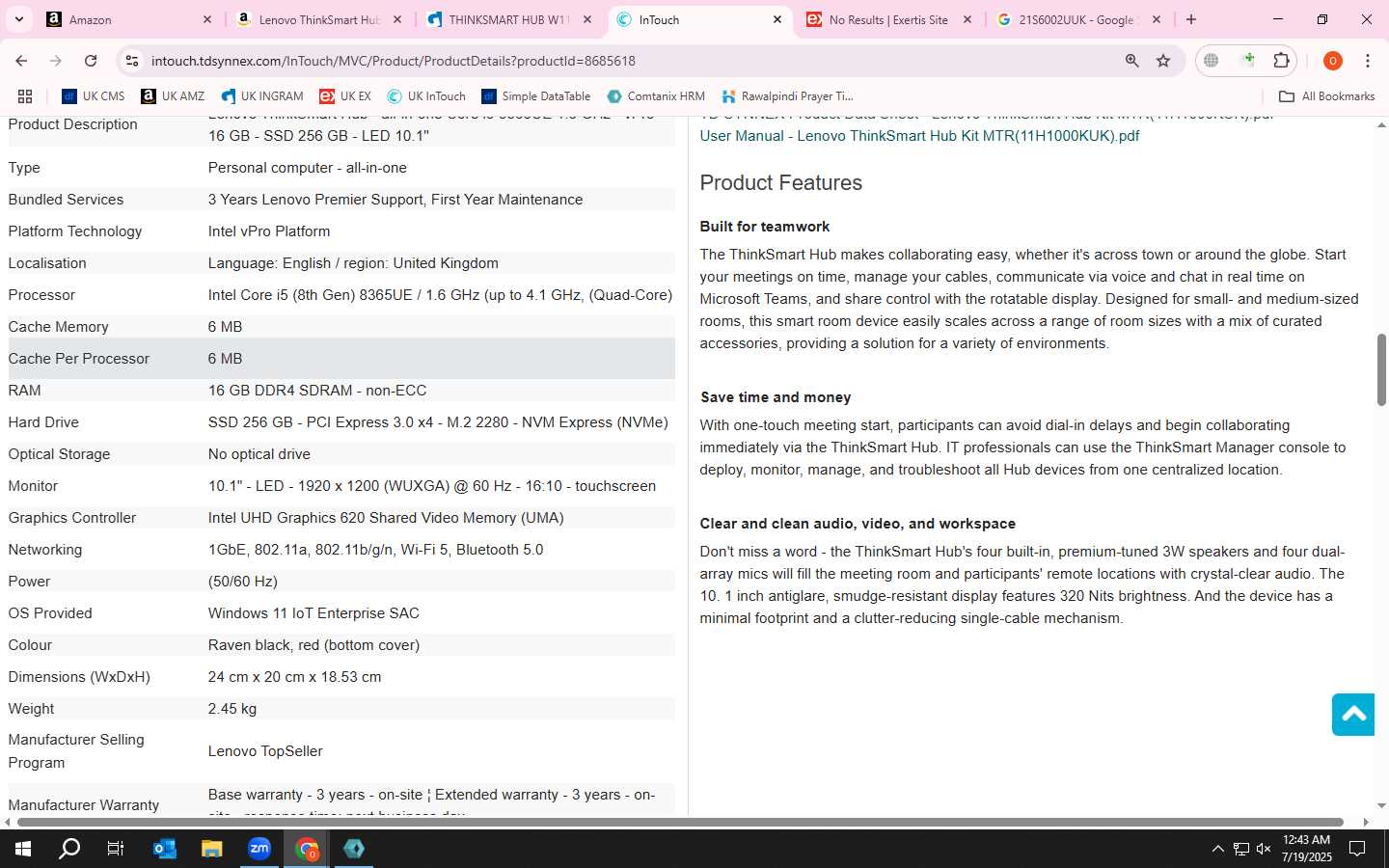Click the Built for teamwork heading
The height and width of the screenshot is (868, 1389).
tap(765, 227)
